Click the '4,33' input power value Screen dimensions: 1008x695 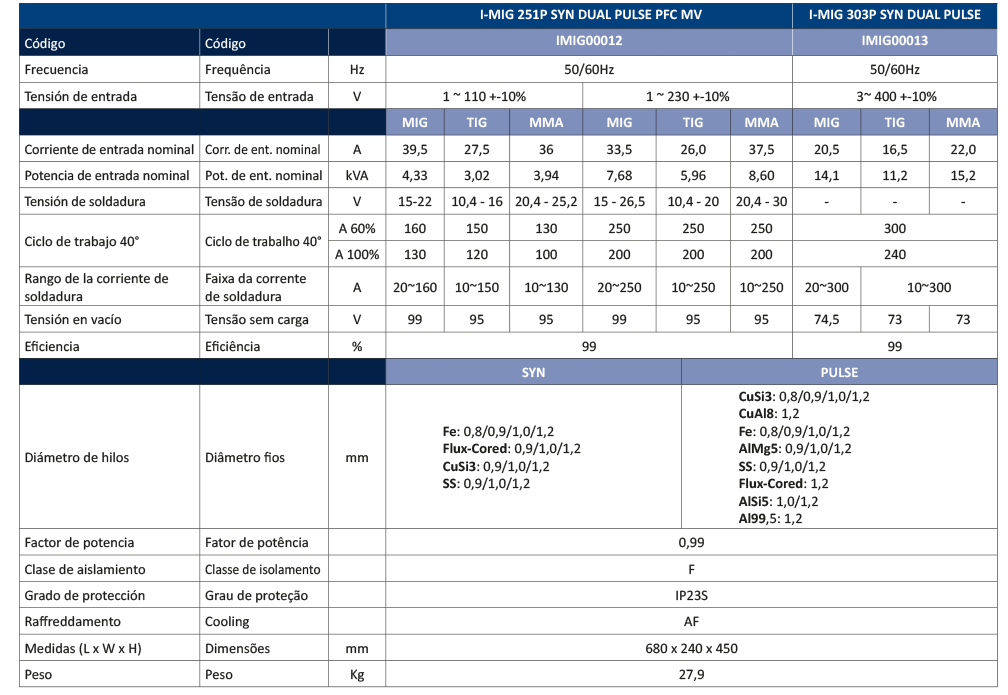(x=415, y=176)
